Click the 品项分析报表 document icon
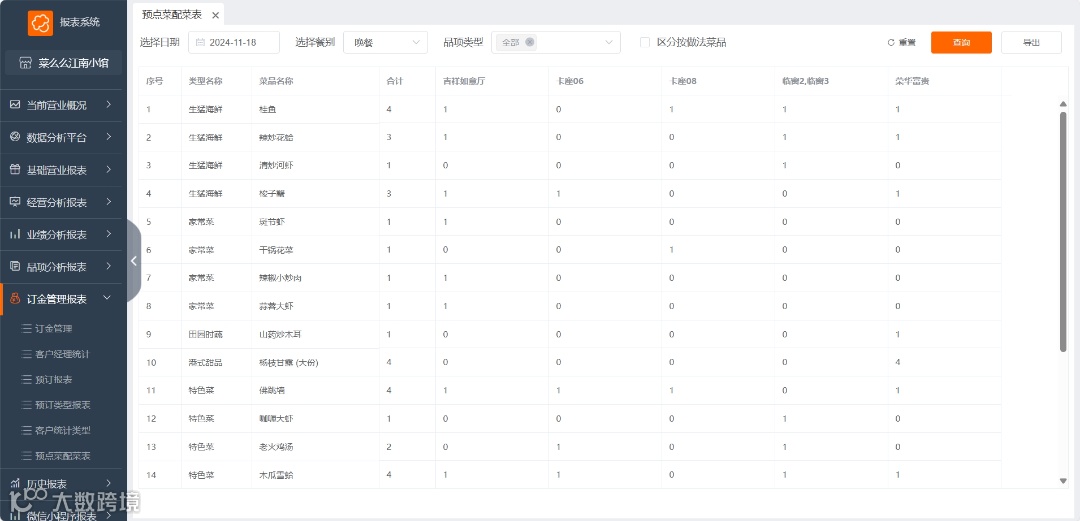Screen dimensions: 1080x521 point(15,266)
